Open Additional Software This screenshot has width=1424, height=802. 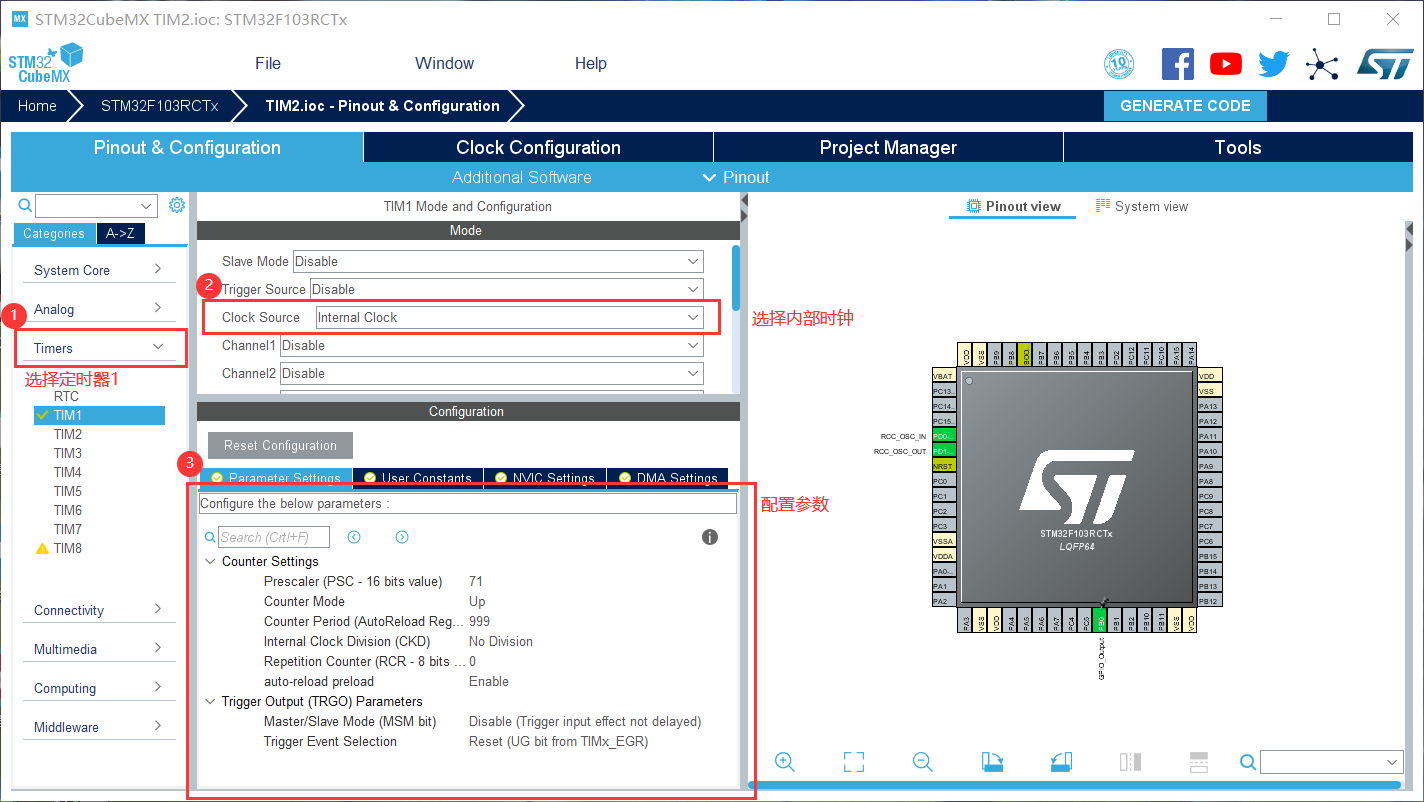(521, 177)
